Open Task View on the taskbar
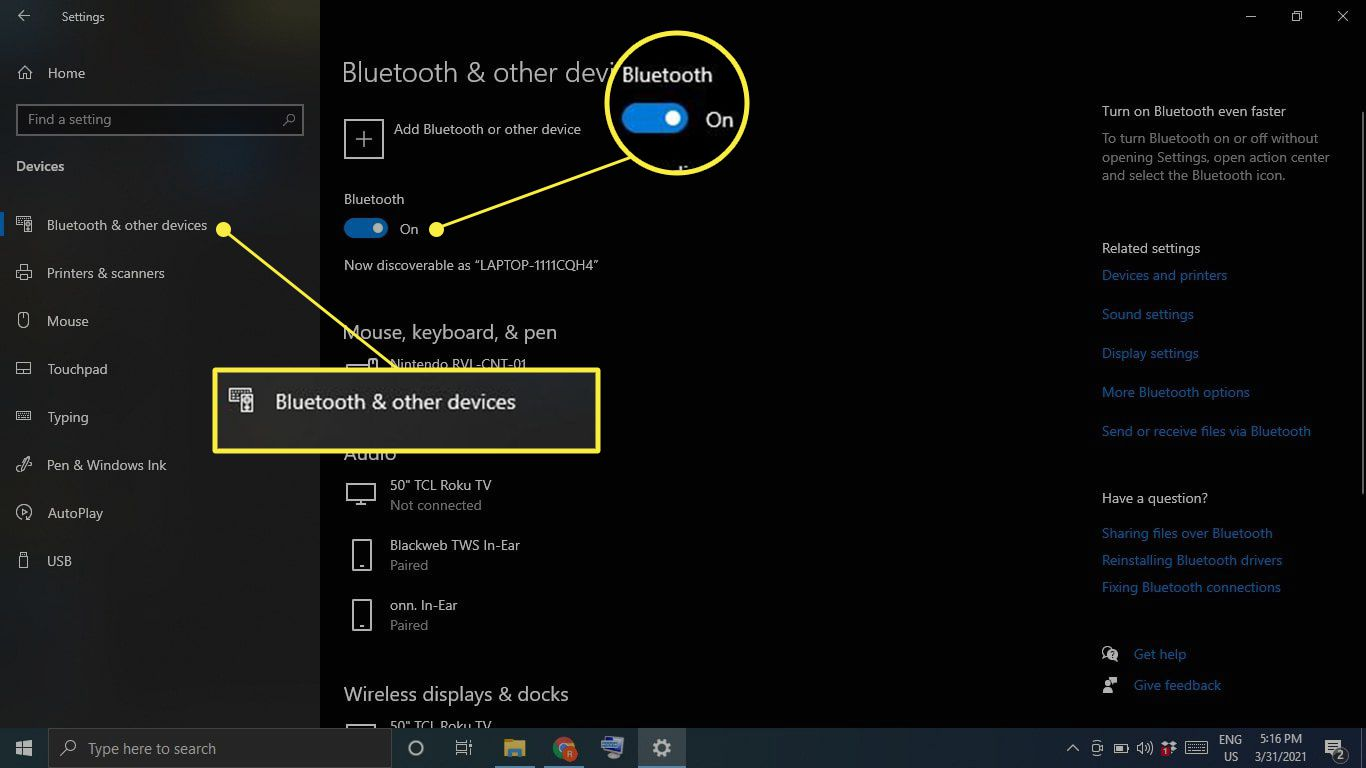The width and height of the screenshot is (1366, 768). pyautogui.click(x=464, y=748)
